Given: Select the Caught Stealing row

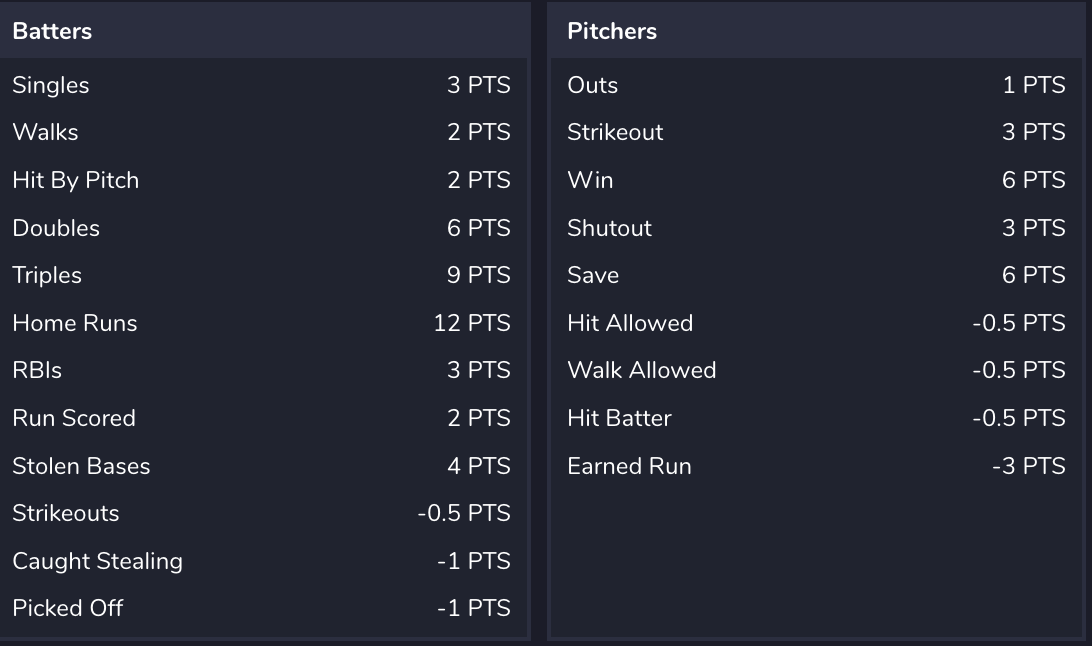Looking at the screenshot, I should point(264,561).
